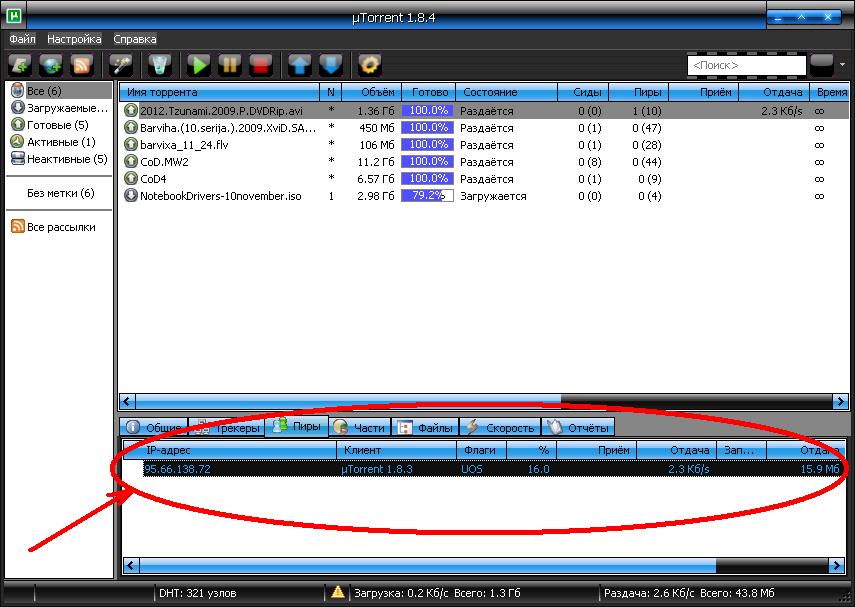Image resolution: width=855 pixels, height=607 pixels.
Task: Start torrent with green play button
Action: (x=199, y=65)
